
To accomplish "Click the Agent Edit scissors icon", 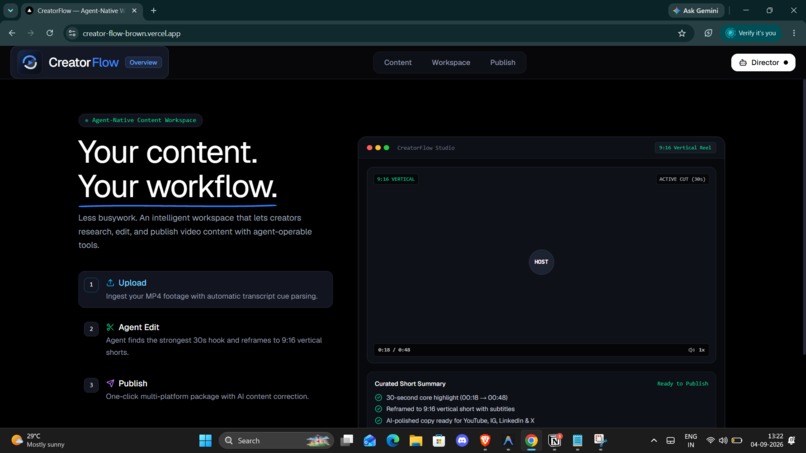I will pyautogui.click(x=110, y=327).
